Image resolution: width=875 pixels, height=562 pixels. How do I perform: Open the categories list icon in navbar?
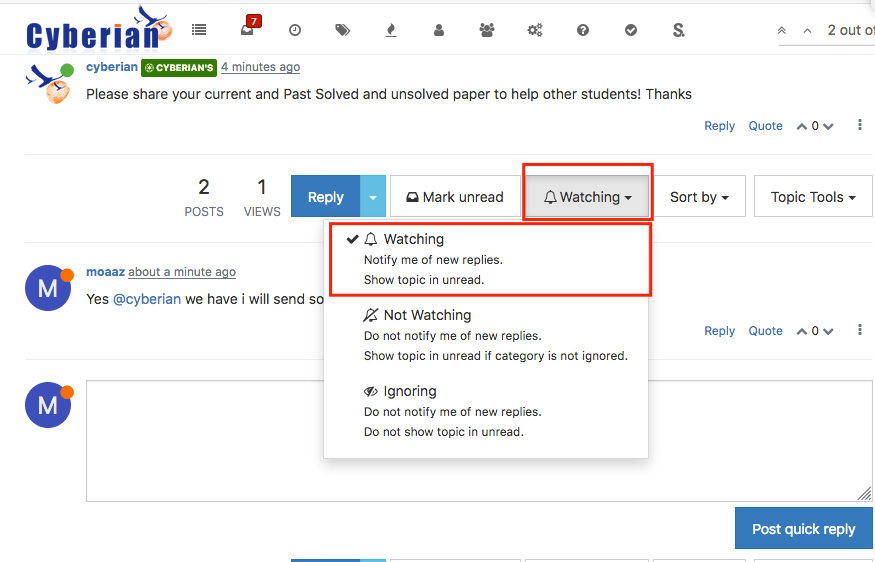point(199,30)
